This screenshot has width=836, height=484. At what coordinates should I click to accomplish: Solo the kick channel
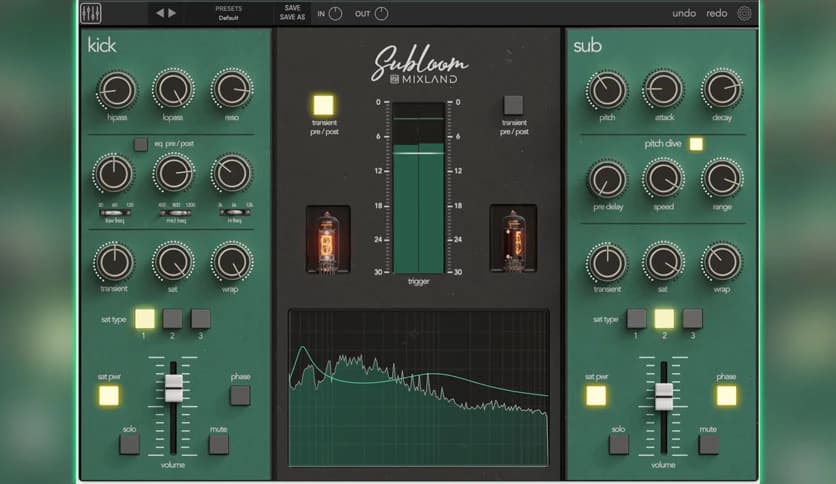tap(129, 444)
